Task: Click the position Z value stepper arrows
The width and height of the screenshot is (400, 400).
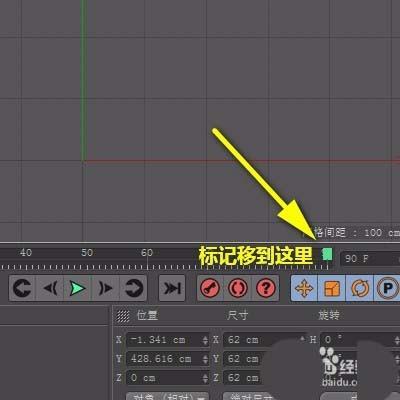Action: 205,378
